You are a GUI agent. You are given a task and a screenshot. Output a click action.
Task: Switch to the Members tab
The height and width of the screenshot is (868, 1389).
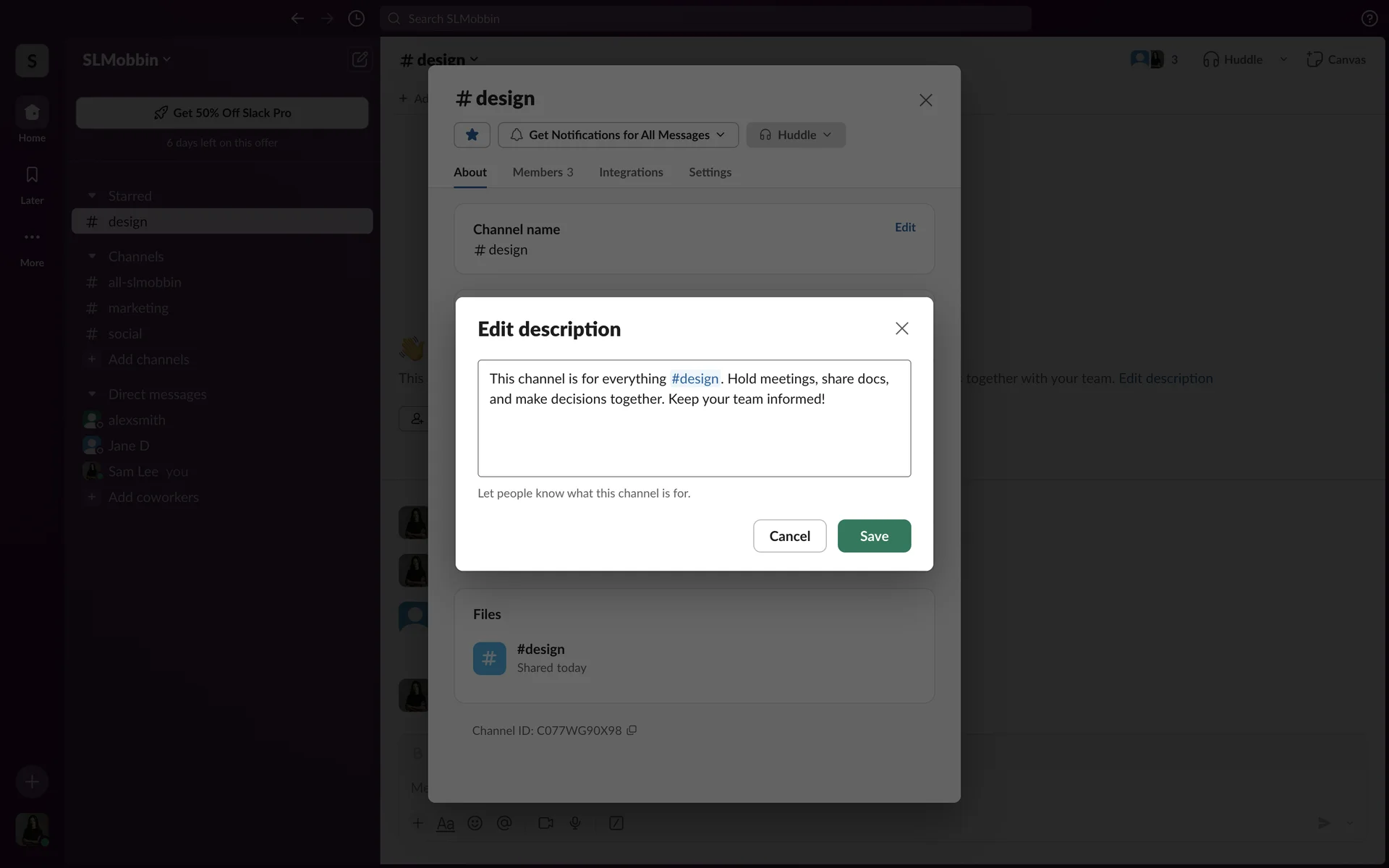(x=543, y=172)
